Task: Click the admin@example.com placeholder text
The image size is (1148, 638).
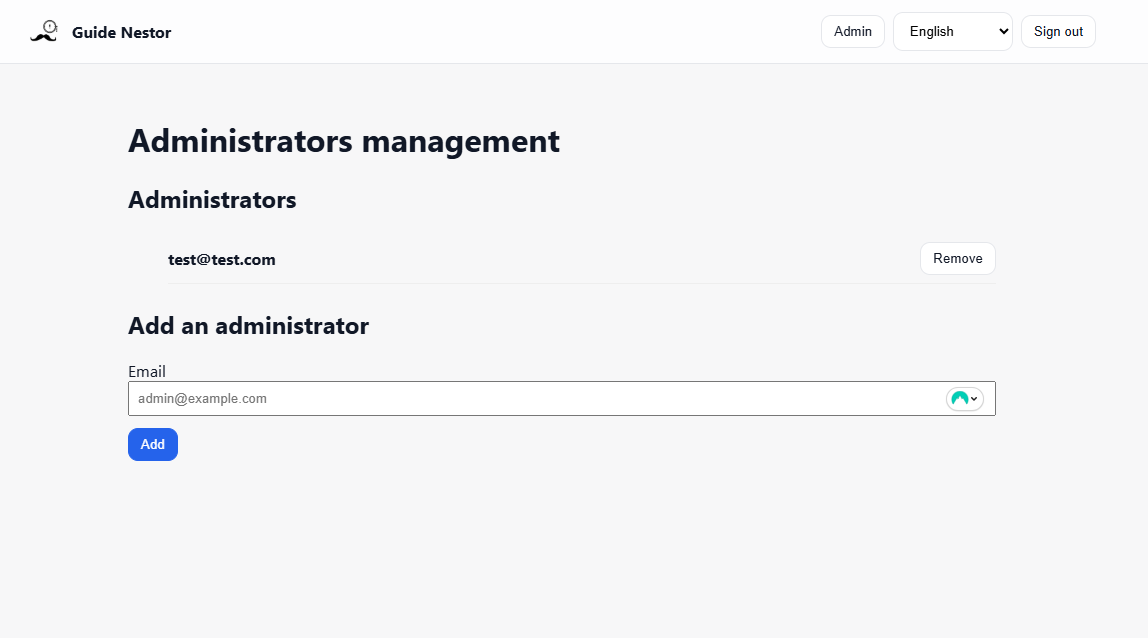Action: click(203, 398)
